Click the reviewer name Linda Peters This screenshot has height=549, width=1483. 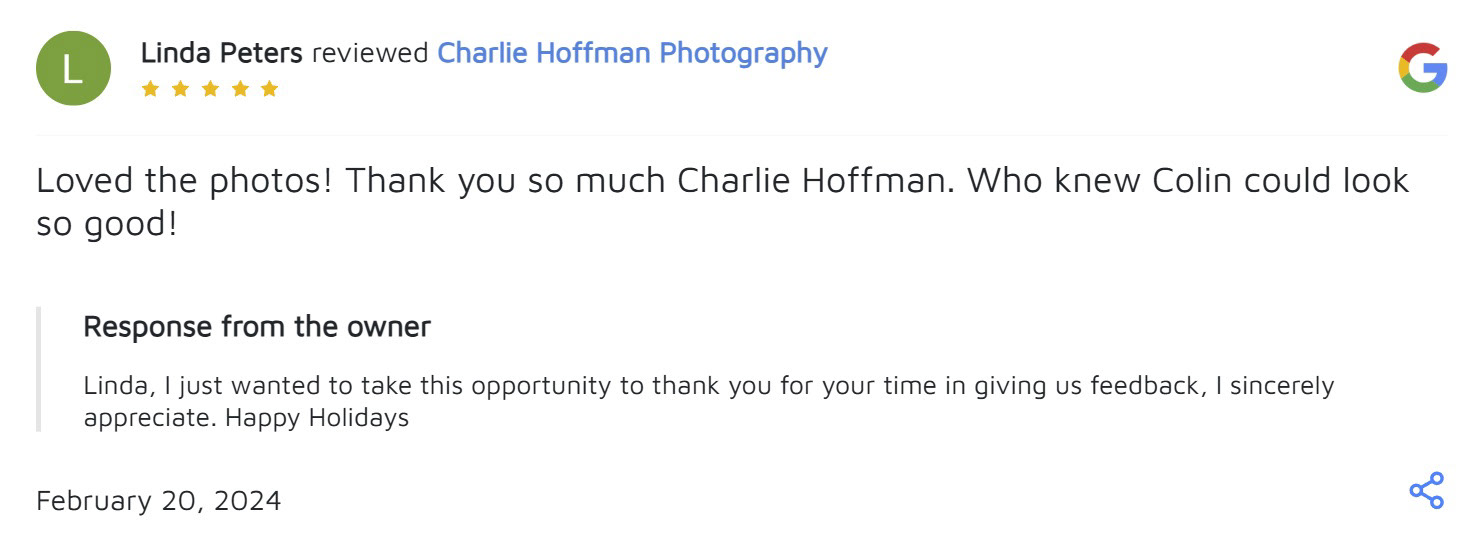tap(221, 53)
